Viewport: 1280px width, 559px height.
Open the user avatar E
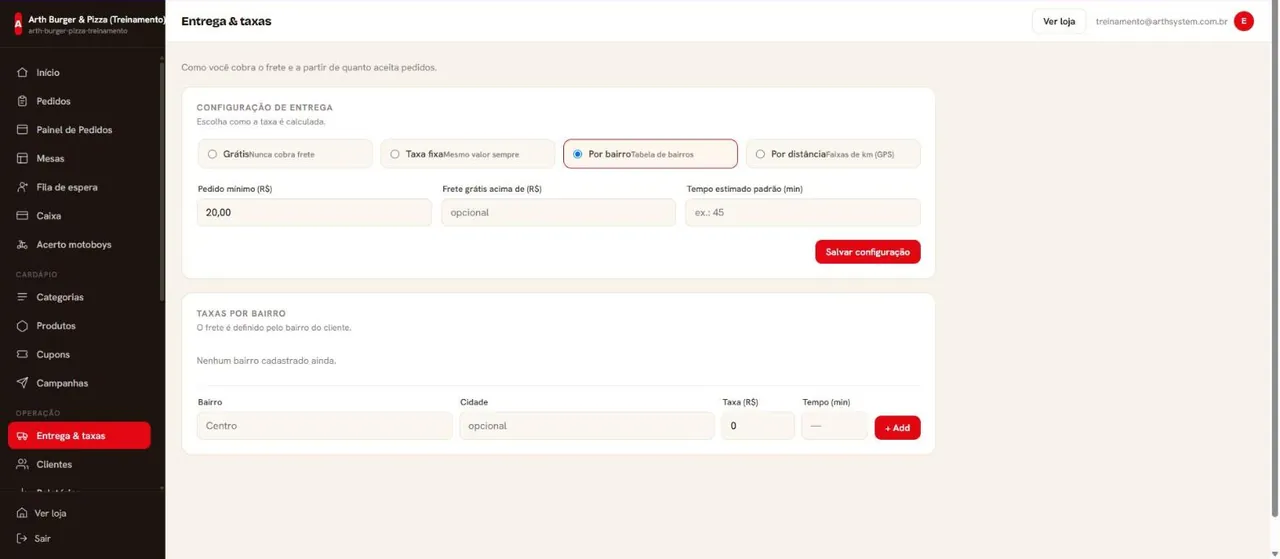[x=1244, y=21]
